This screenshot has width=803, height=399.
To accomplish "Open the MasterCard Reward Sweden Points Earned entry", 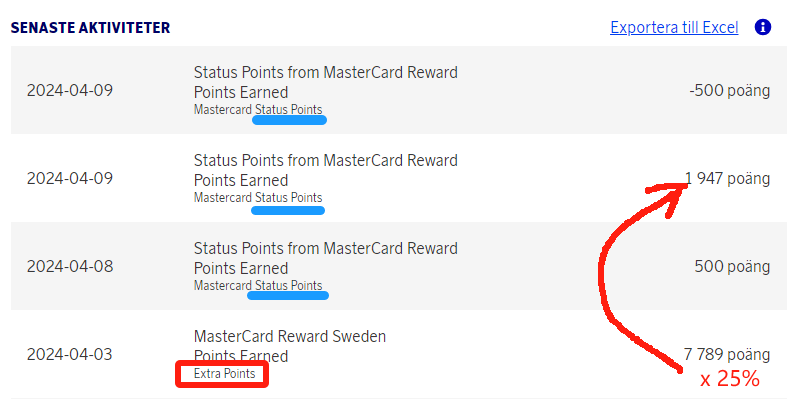I will [x=290, y=346].
